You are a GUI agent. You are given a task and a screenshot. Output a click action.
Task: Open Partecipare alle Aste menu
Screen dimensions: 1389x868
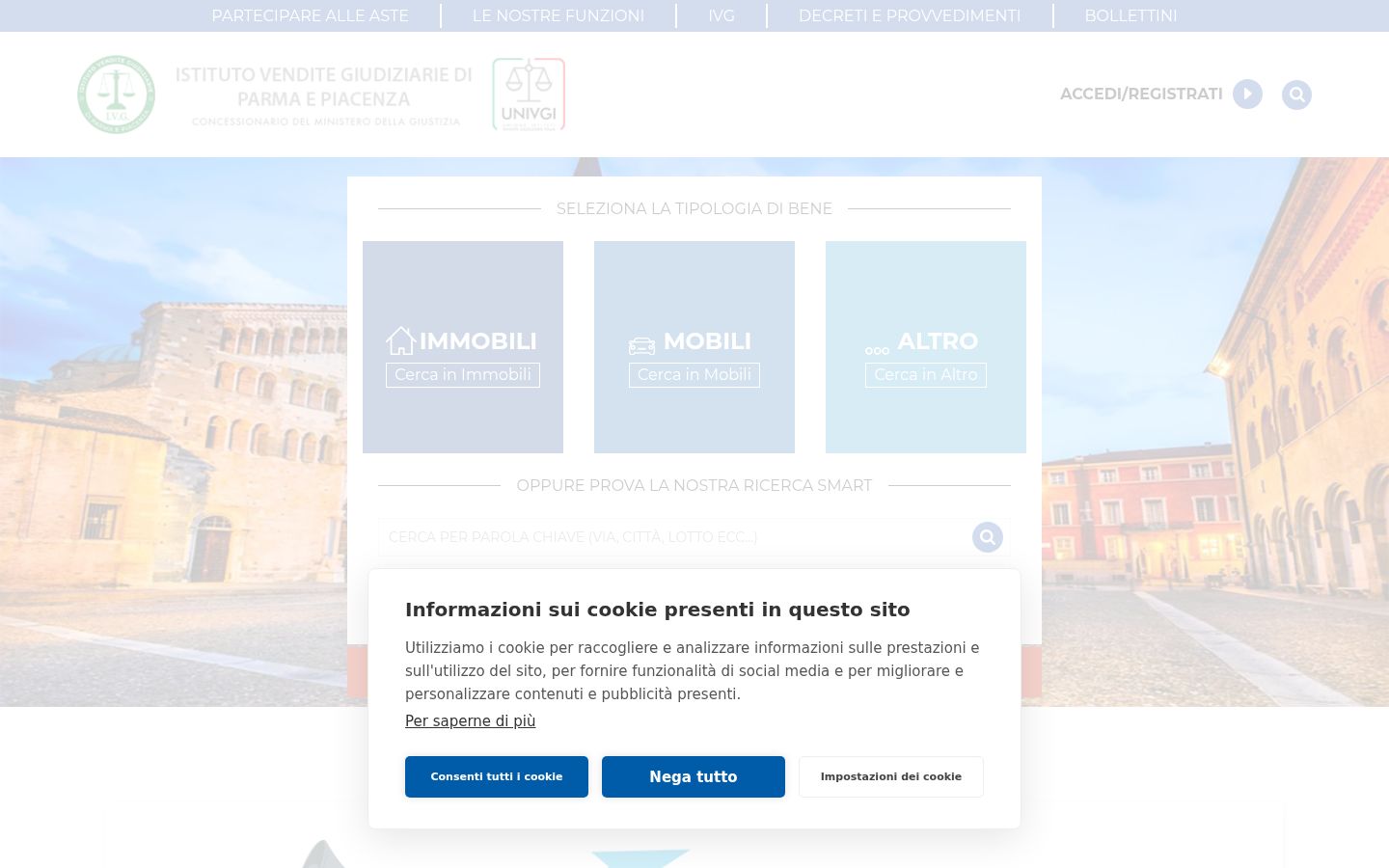tap(310, 15)
